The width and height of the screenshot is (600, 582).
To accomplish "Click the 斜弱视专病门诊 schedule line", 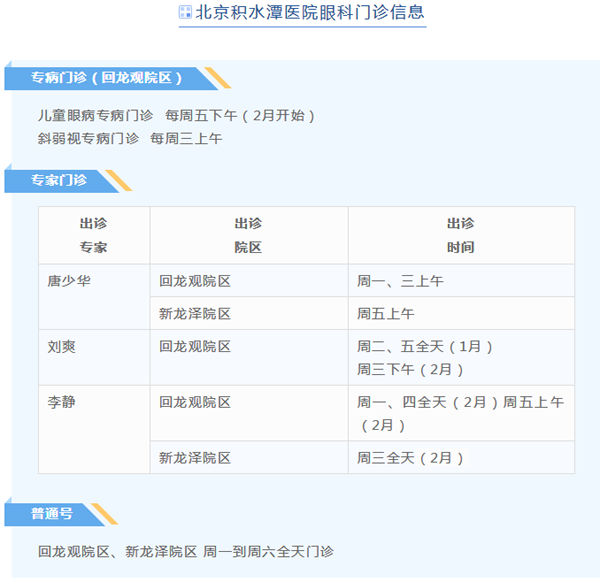I will [x=130, y=138].
